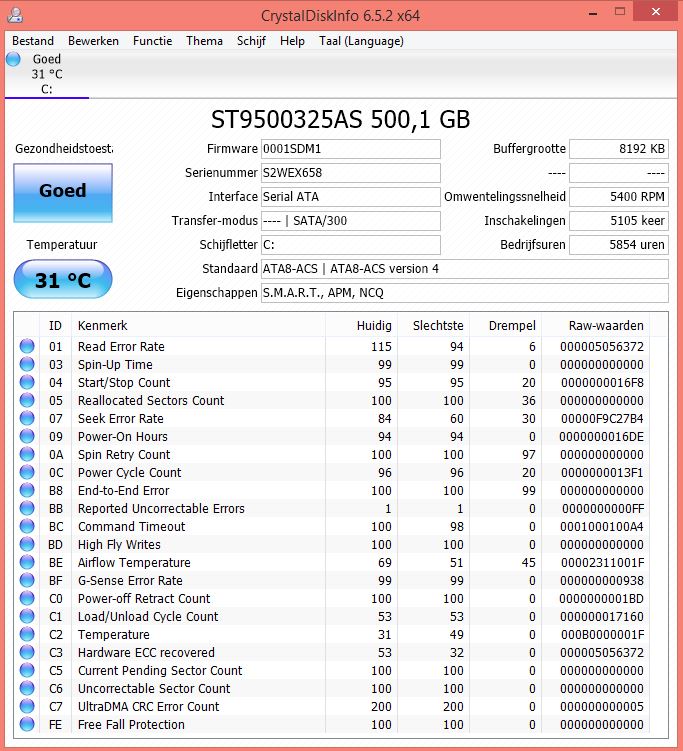Click status orb for Read Error Rate row
Image resolution: width=683 pixels, height=751 pixels.
[x=27, y=346]
